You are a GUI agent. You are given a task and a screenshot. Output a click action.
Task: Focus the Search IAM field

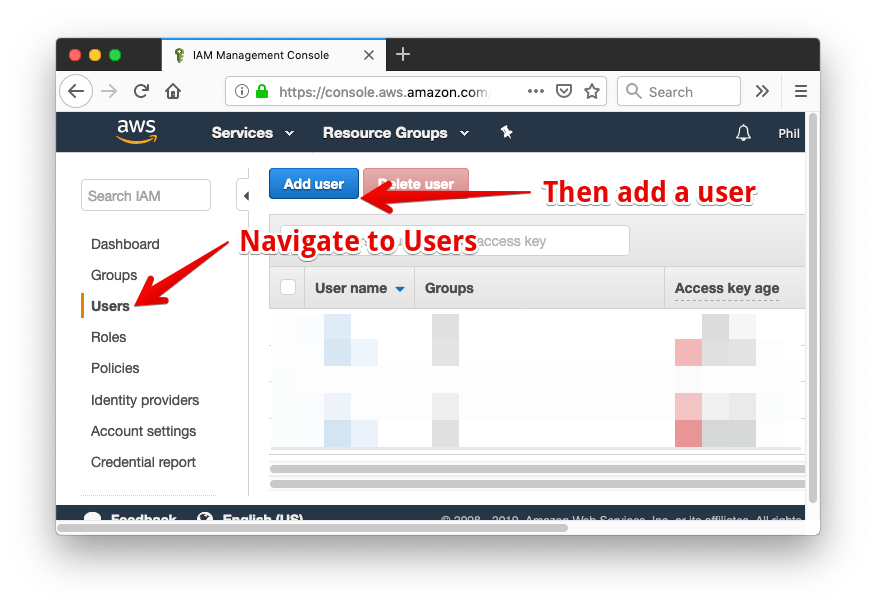[146, 196]
